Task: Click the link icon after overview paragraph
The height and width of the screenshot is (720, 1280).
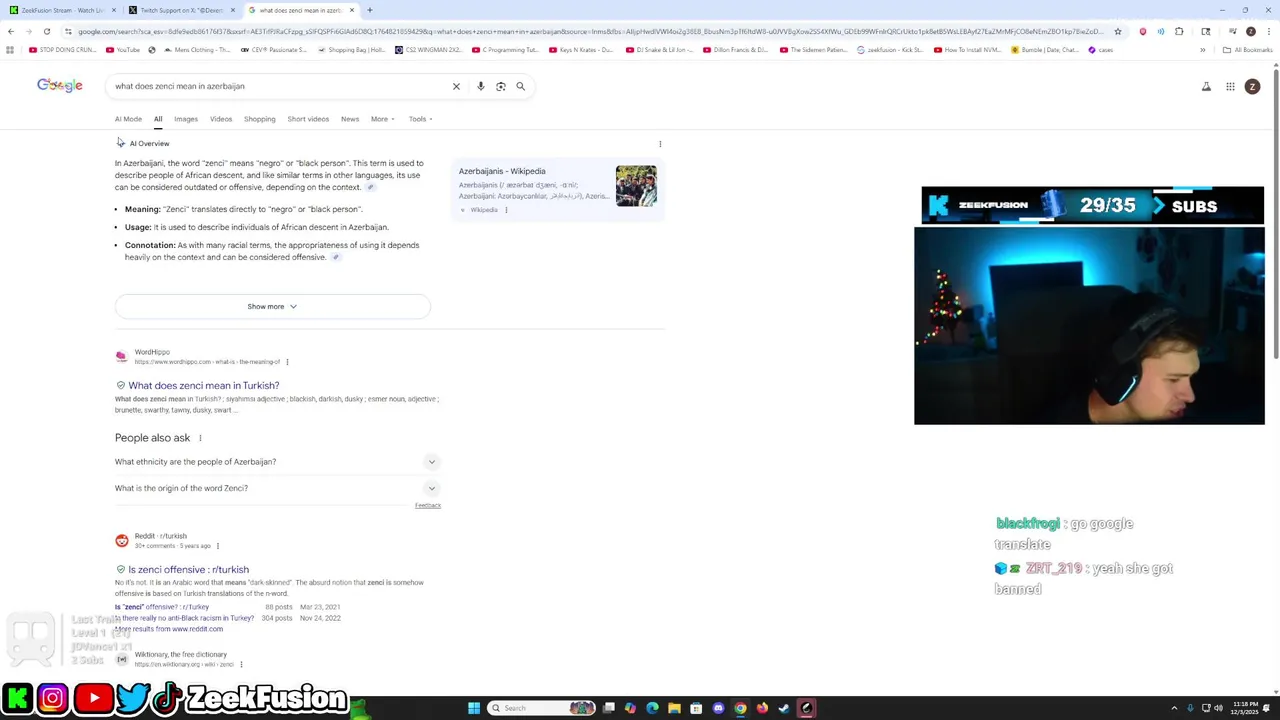Action: pos(370,187)
